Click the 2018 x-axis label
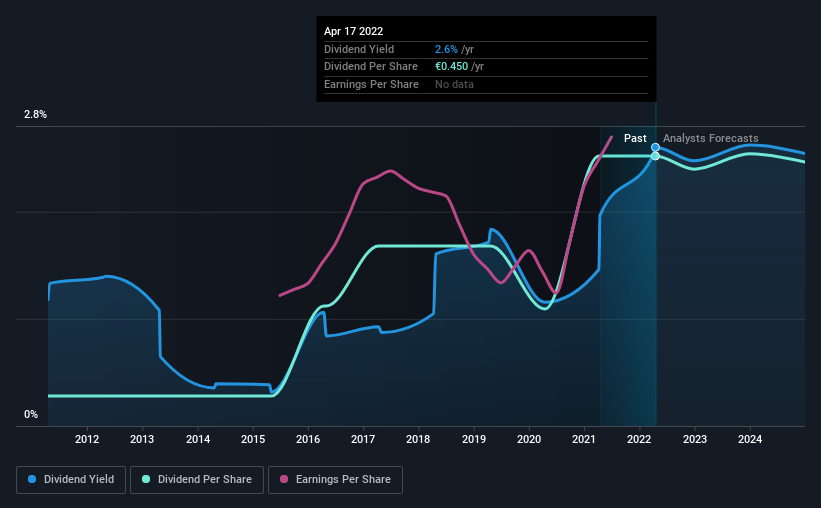The image size is (821, 508). pos(418,439)
